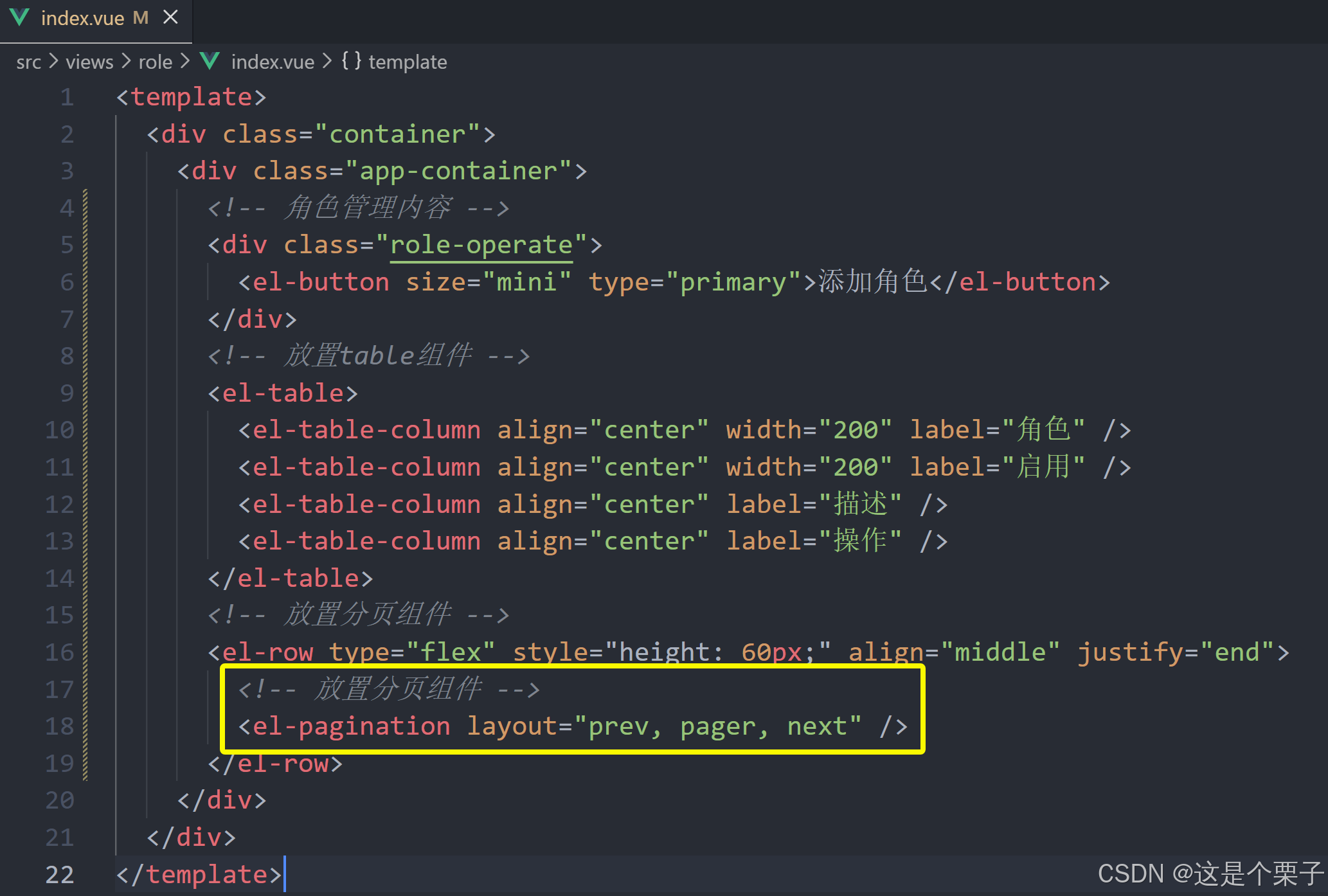Click the Vue icon in the breadcrumb

210,61
